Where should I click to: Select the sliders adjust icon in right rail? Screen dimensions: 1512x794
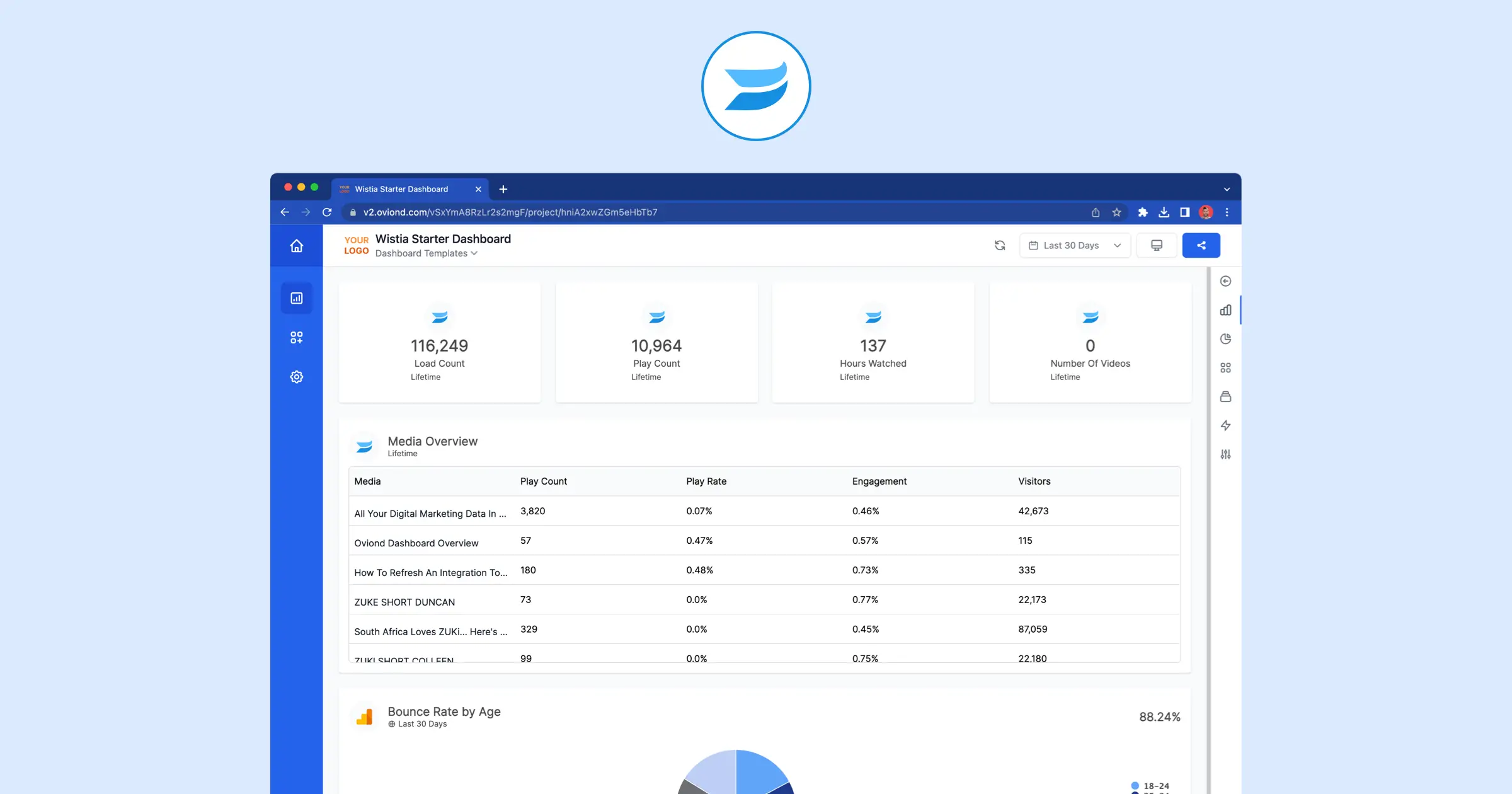(x=1225, y=454)
